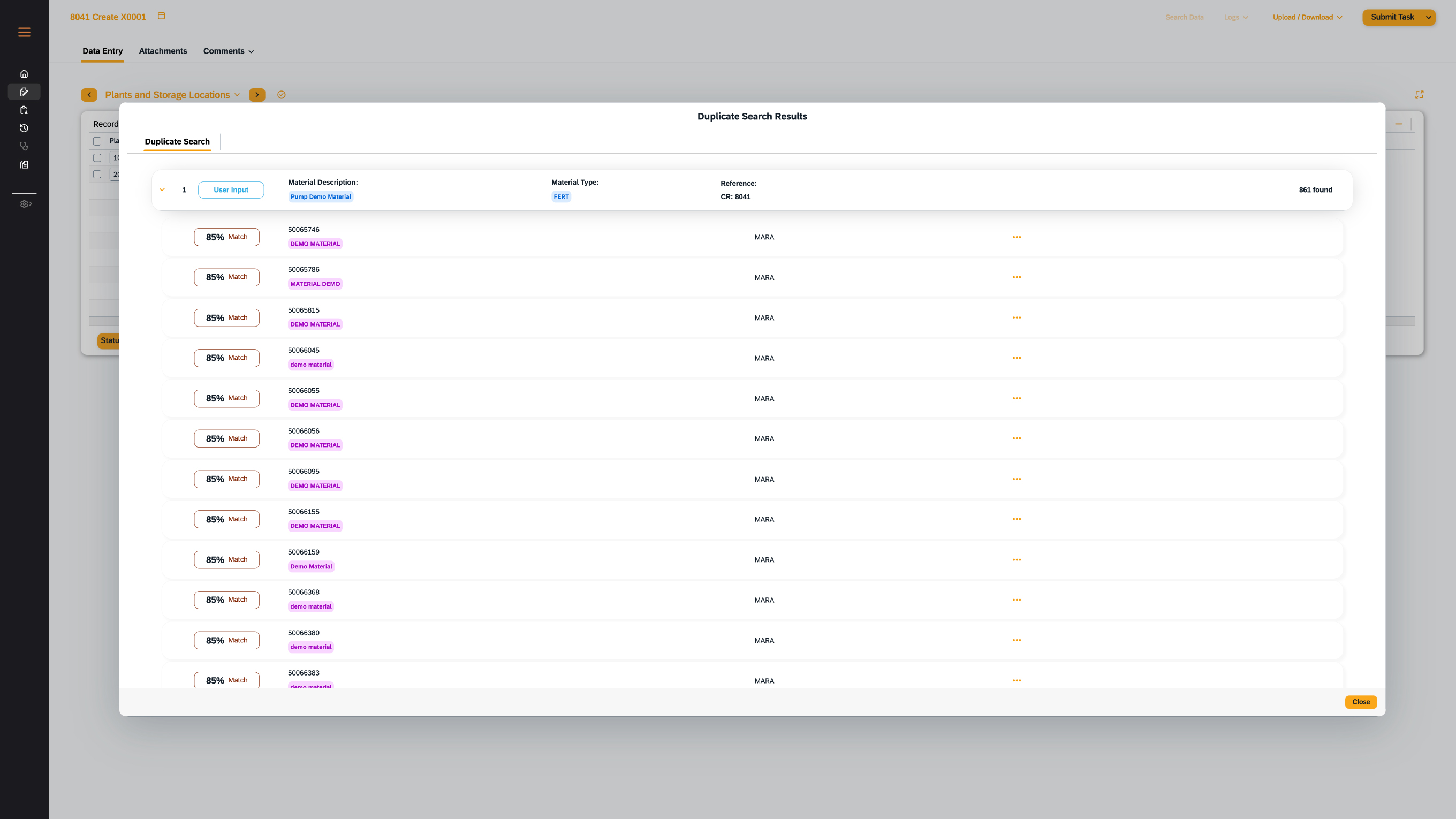Select the edit/data entry sidebar icon
This screenshot has height=819, width=1456.
coord(24,92)
